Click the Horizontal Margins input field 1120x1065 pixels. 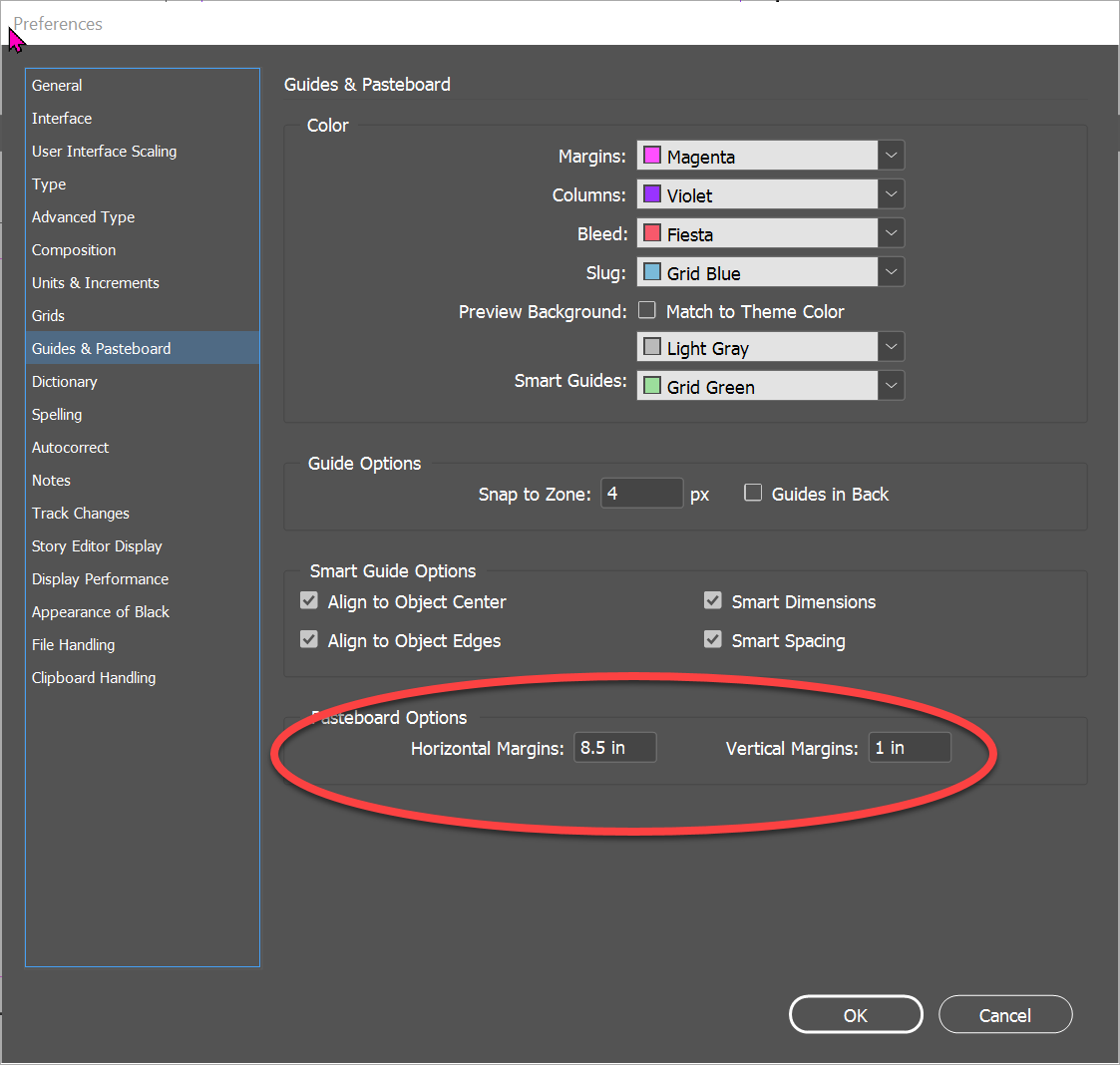pos(614,747)
